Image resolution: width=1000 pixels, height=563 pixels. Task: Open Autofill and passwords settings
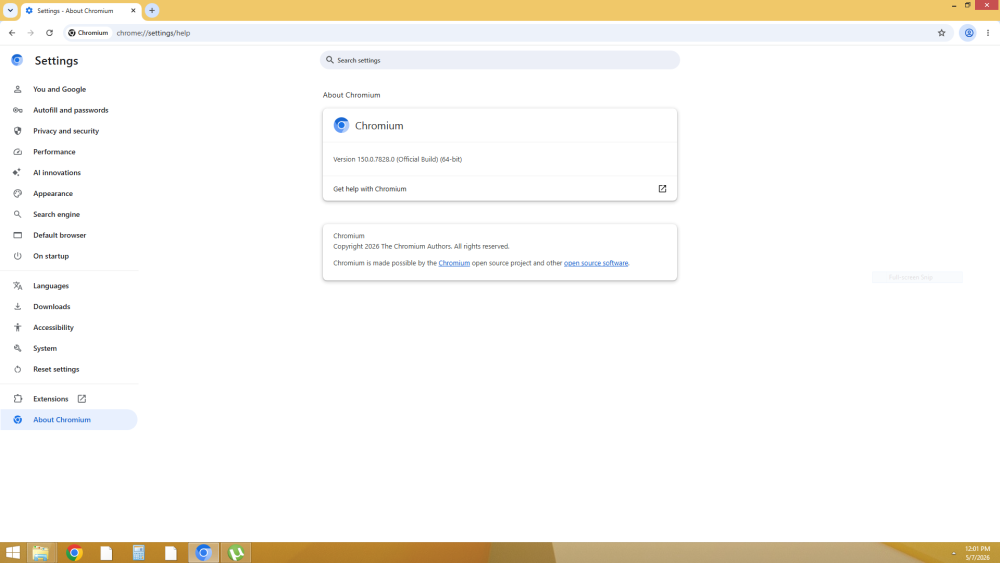[70, 110]
